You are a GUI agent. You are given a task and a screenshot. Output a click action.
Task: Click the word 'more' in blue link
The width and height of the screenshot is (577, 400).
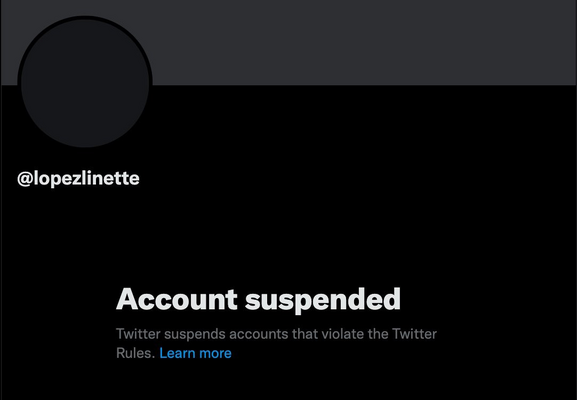tap(215, 354)
